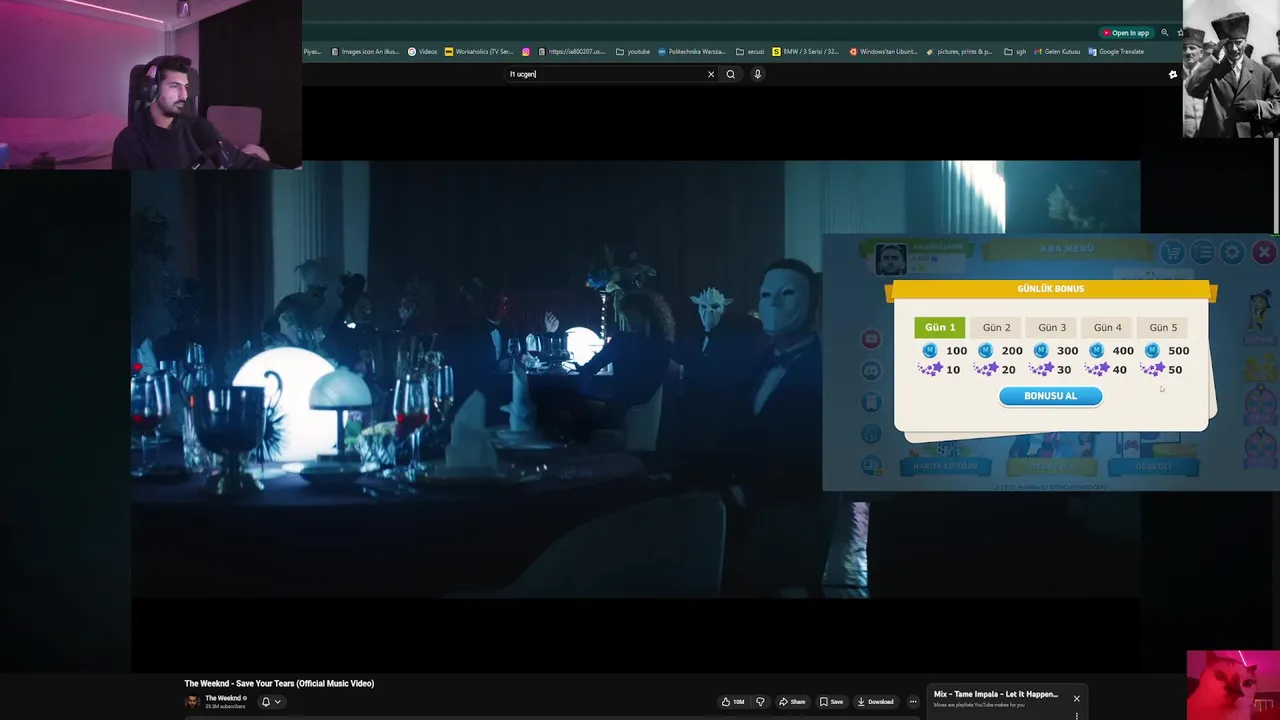The height and width of the screenshot is (720, 1280).
Task: Open the Öğretici button
Action: click(1153, 466)
